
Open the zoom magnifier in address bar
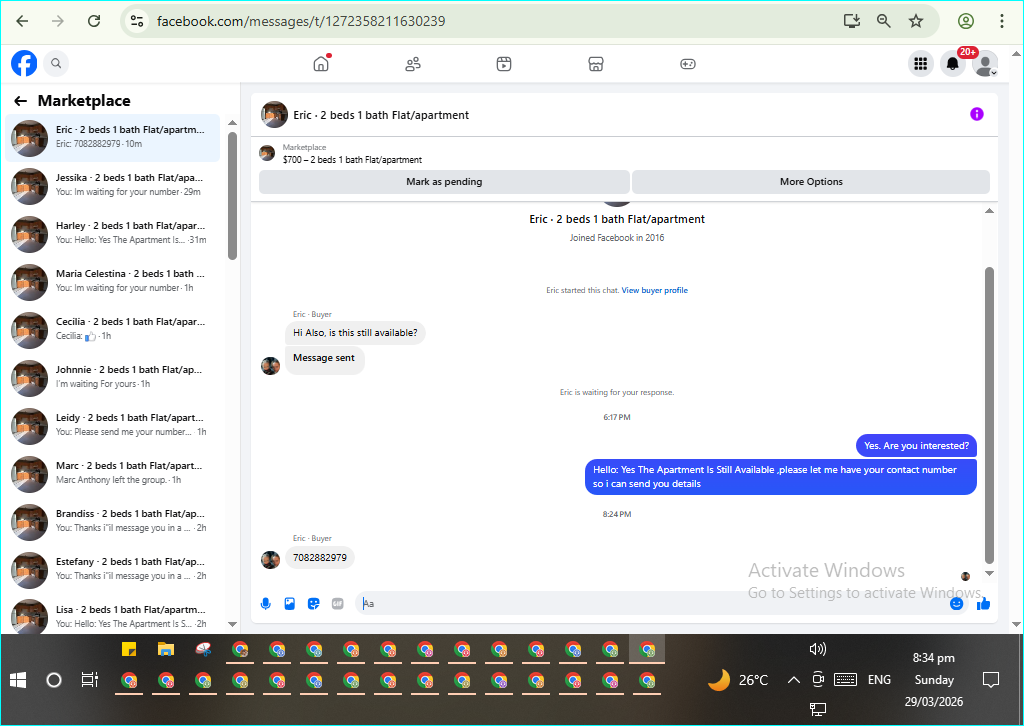(884, 21)
